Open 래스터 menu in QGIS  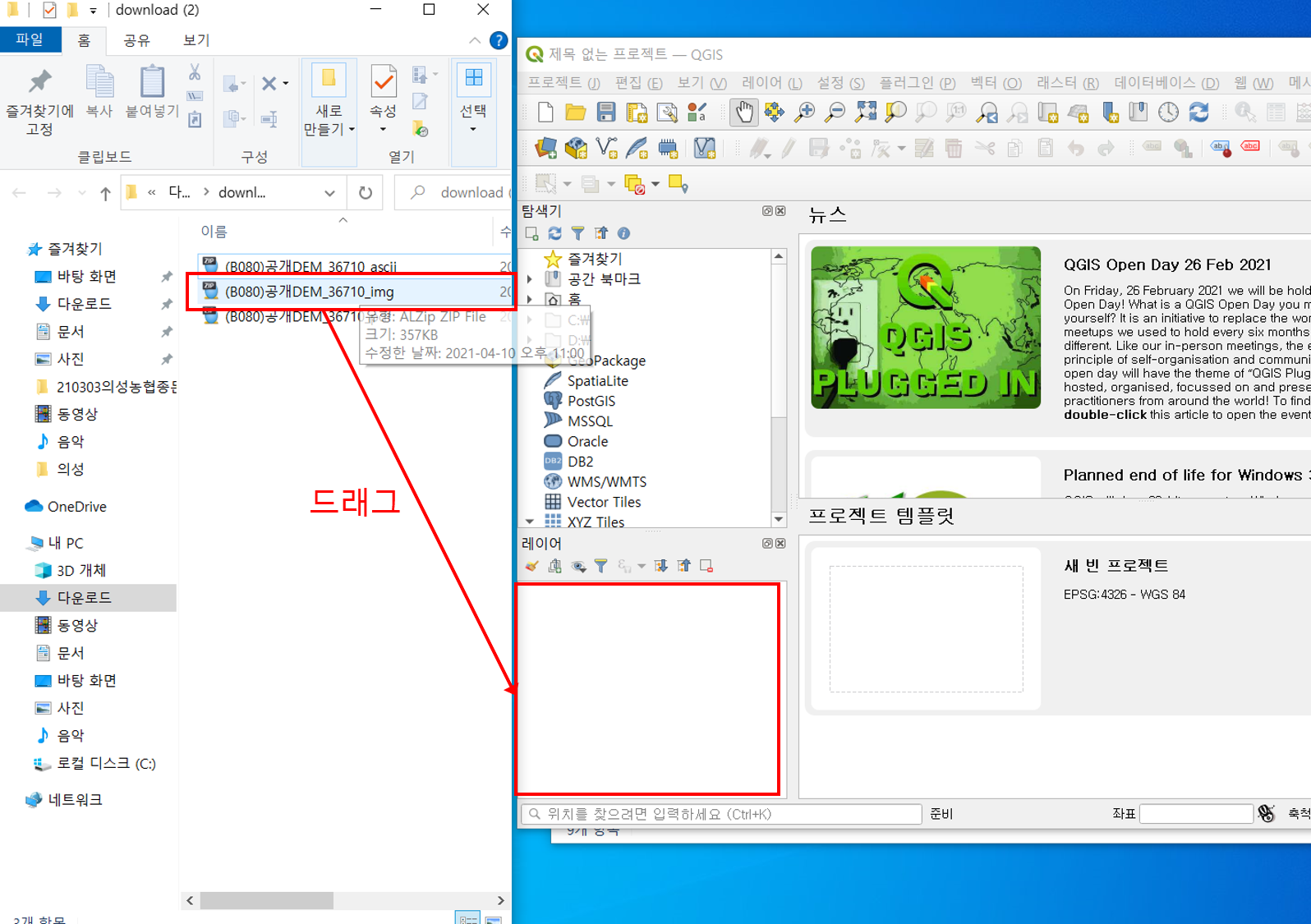tap(1067, 83)
